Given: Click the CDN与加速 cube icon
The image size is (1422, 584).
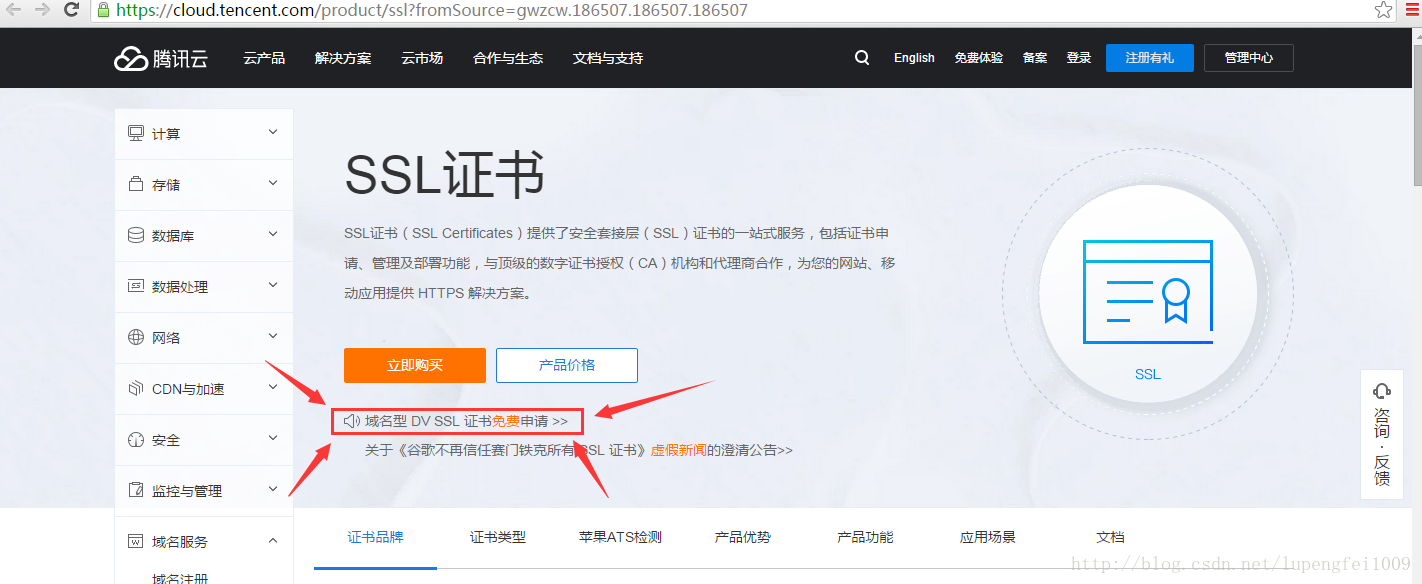Looking at the screenshot, I should coord(136,388).
